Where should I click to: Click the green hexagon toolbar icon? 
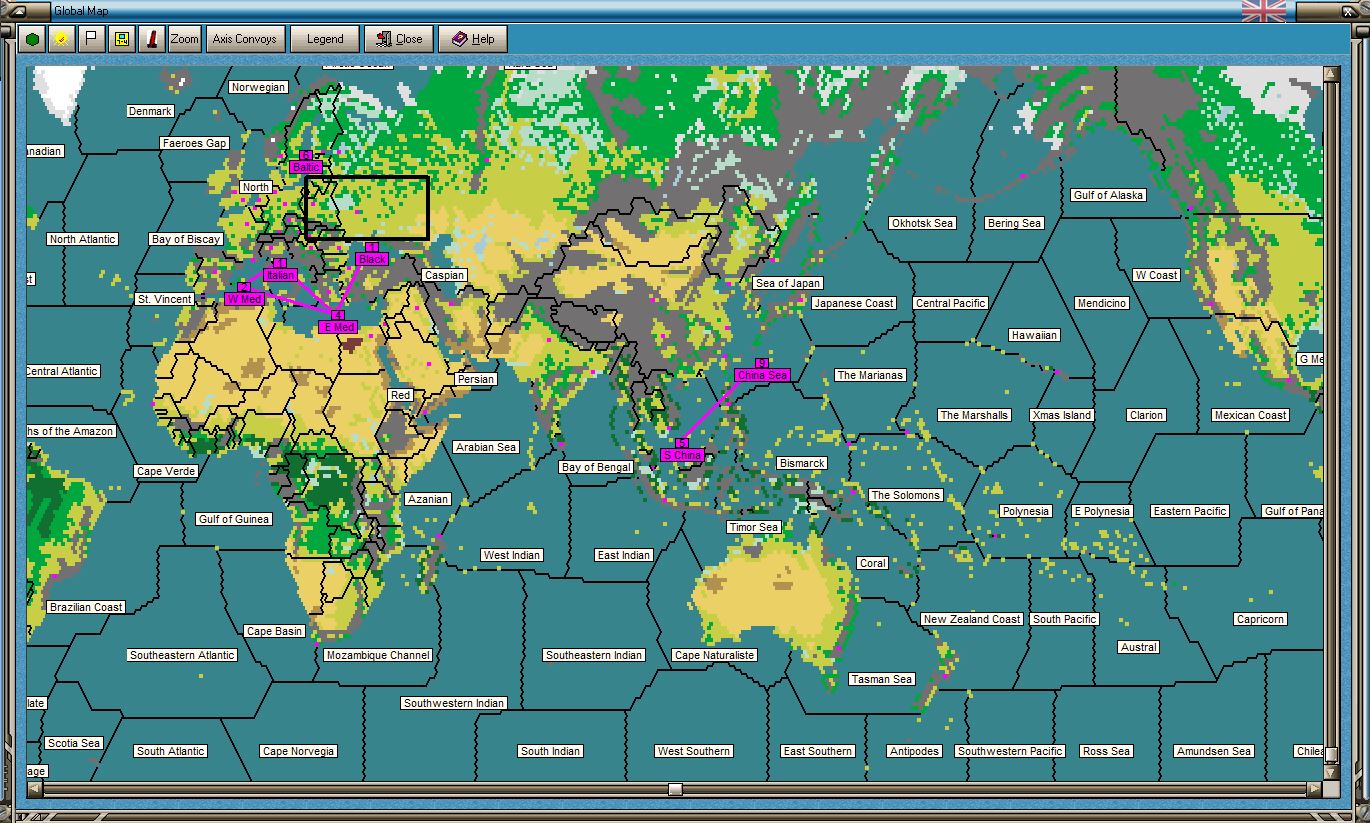tap(33, 39)
